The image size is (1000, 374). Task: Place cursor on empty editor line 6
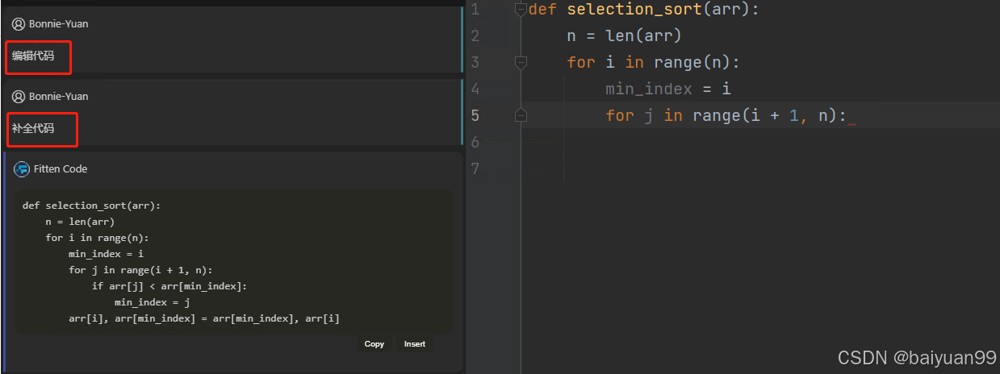pos(759,142)
